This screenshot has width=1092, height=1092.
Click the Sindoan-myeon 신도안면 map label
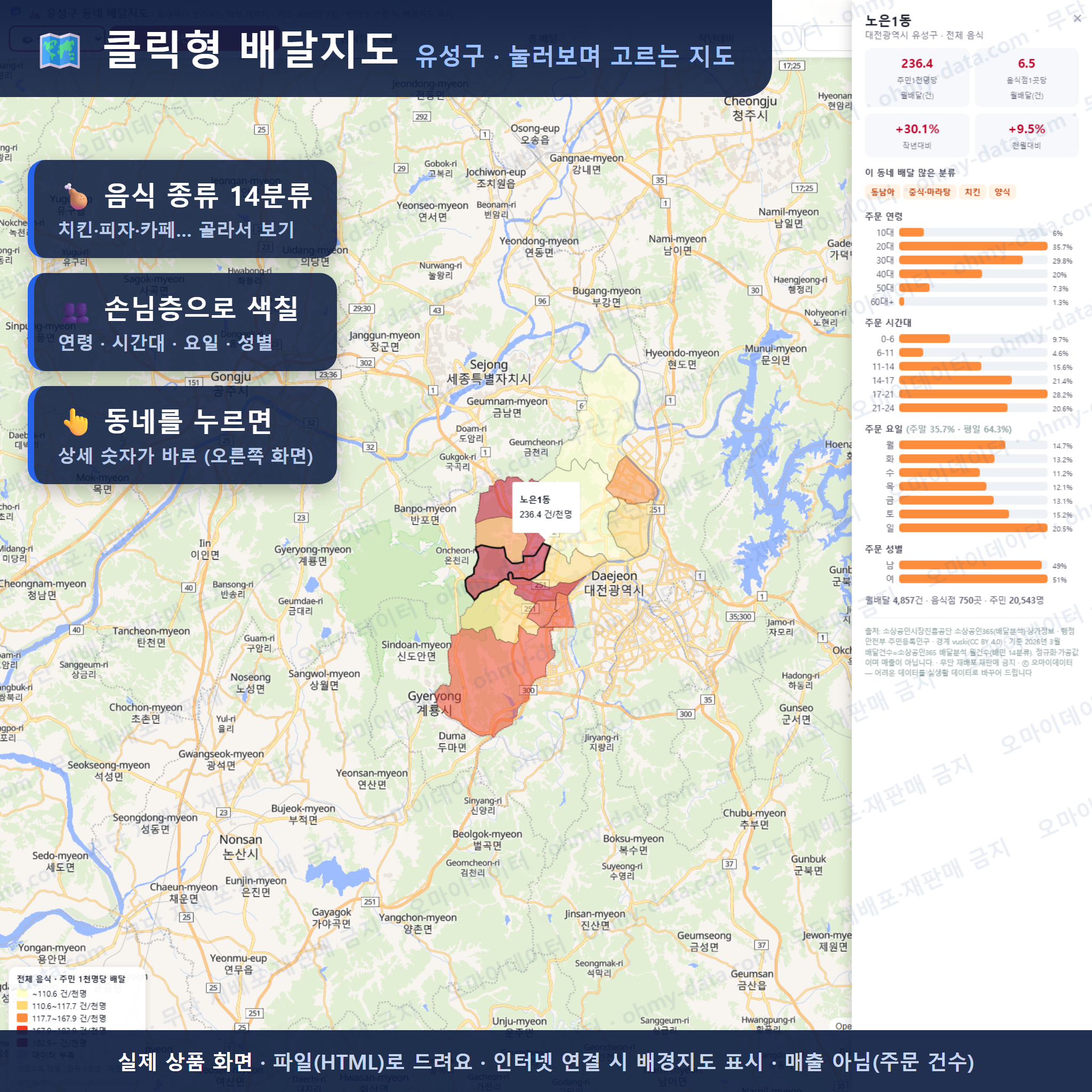(416, 651)
